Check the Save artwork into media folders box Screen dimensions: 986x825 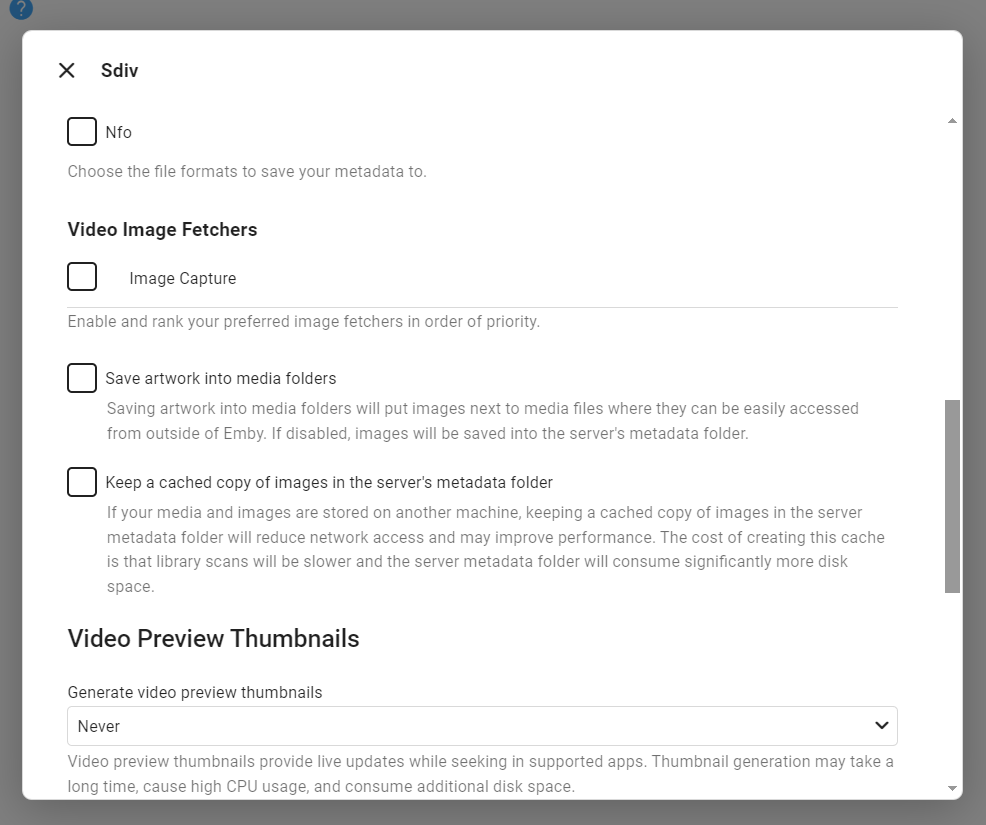coord(82,379)
